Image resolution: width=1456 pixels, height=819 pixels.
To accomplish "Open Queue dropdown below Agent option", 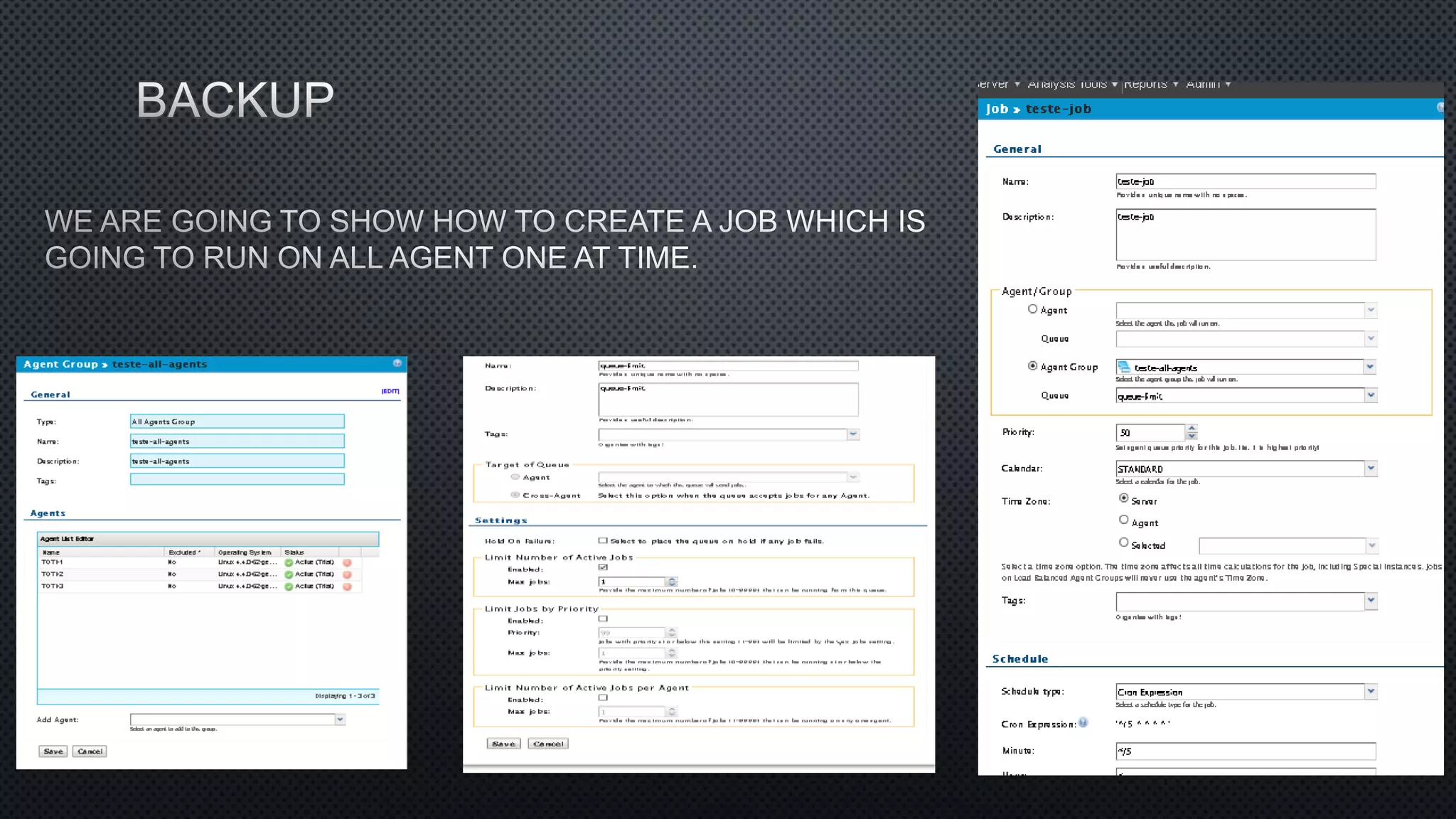I will tap(1371, 338).
